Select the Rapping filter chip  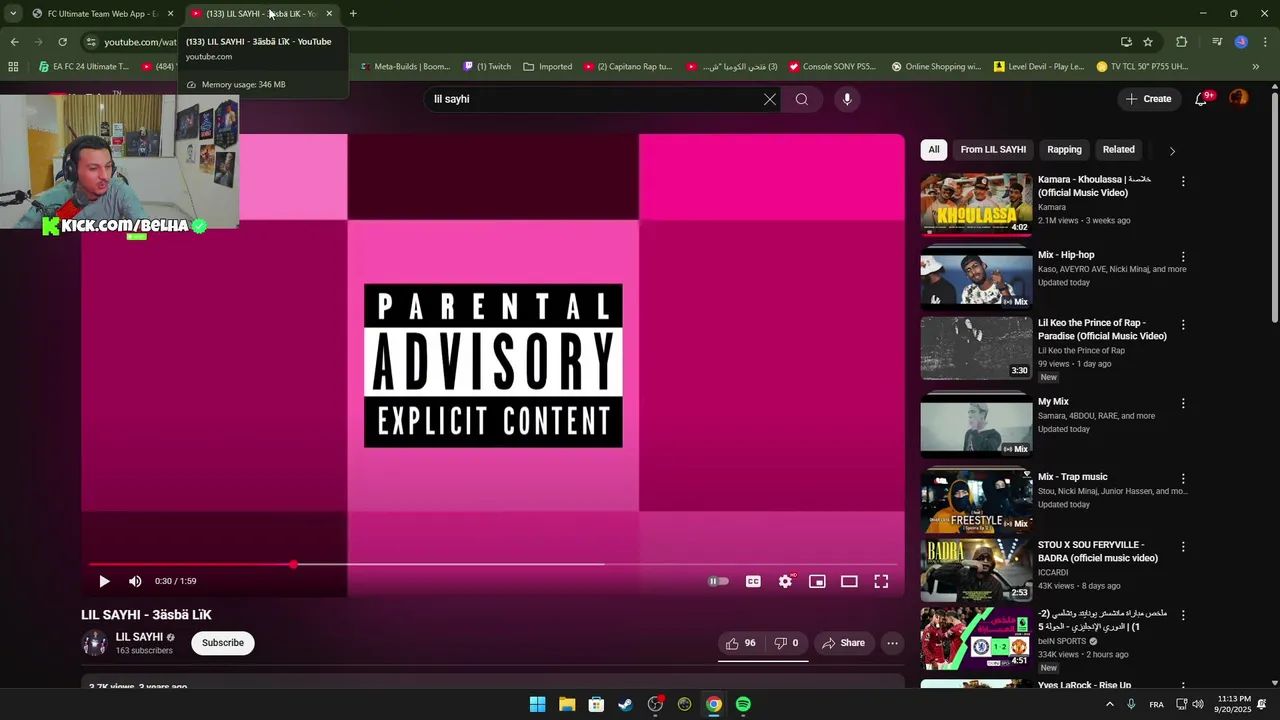tap(1064, 150)
